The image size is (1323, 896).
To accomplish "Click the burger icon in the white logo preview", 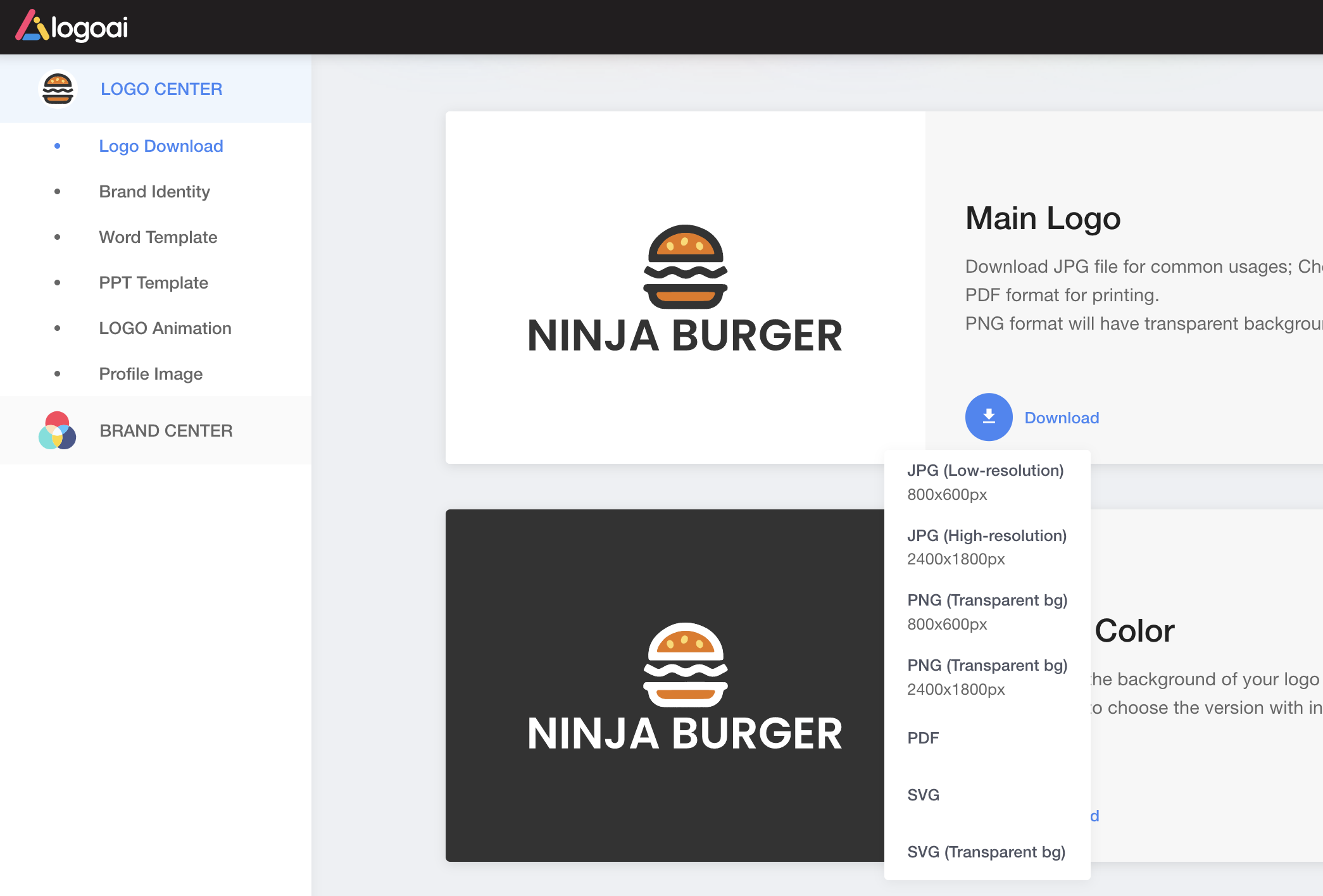I will 685,266.
